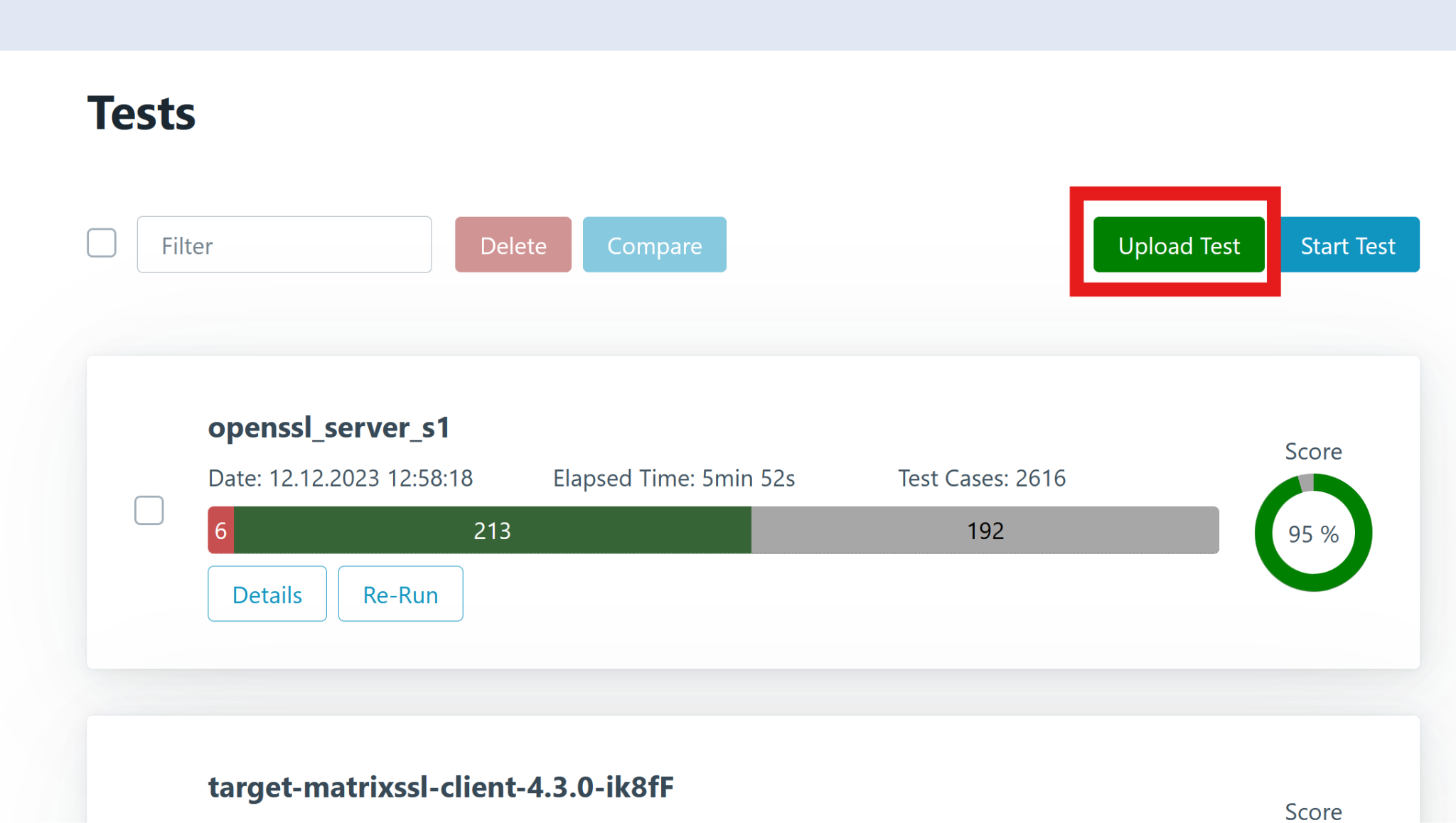Click the Upload Test button
Screen dimensions: 1456x823
(x=1179, y=245)
